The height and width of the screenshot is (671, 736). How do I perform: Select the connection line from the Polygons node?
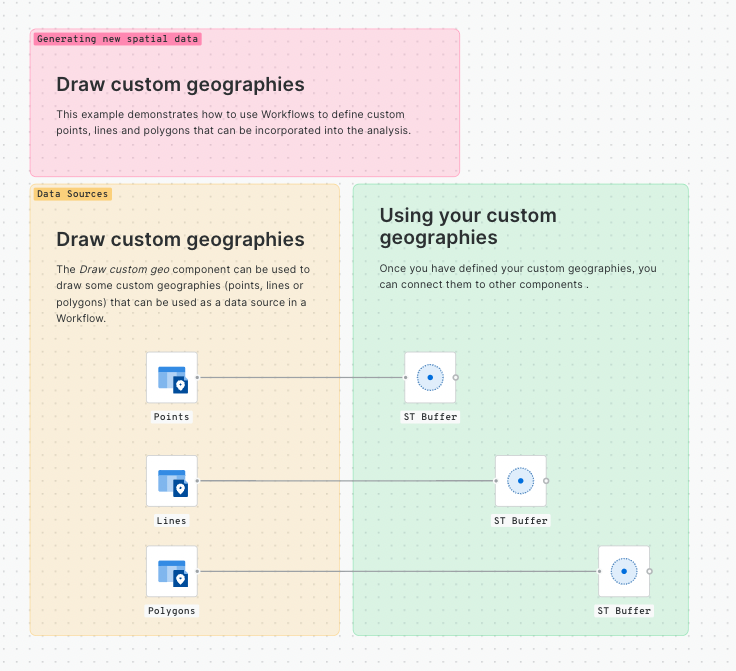400,571
